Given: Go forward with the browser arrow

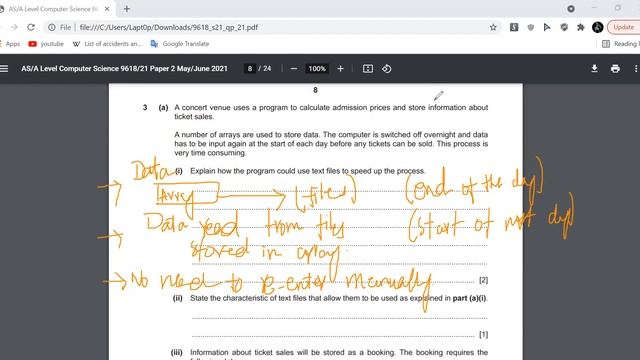Looking at the screenshot, I should click(x=14, y=27).
